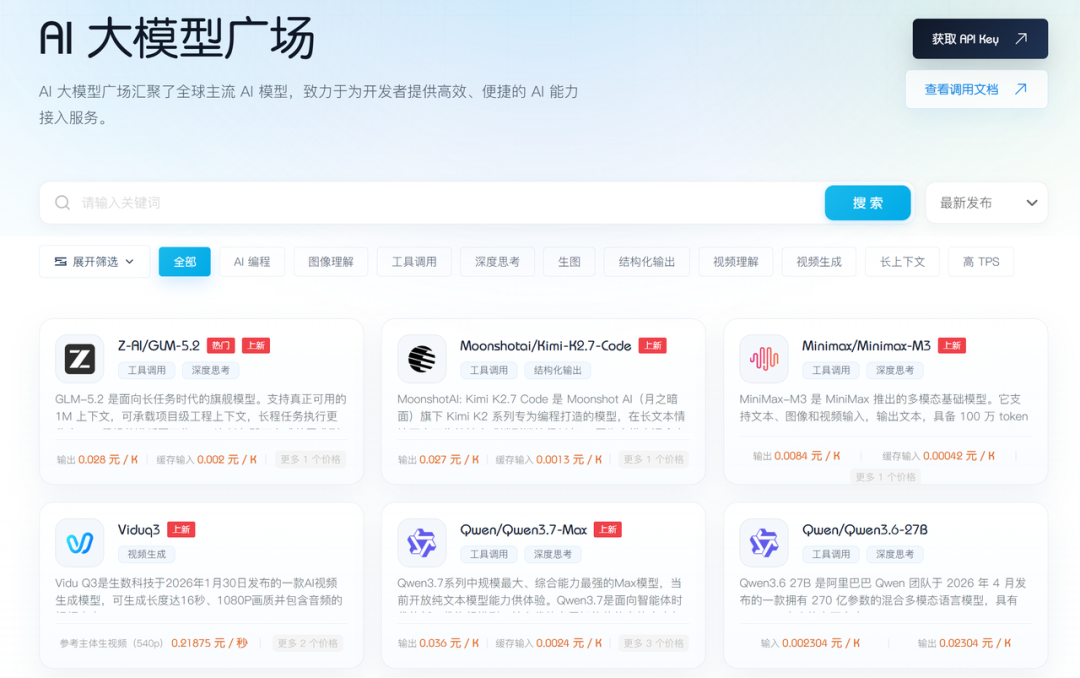The width and height of the screenshot is (1080, 678).
Task: Select the 视频理解 category tab
Action: (x=736, y=262)
